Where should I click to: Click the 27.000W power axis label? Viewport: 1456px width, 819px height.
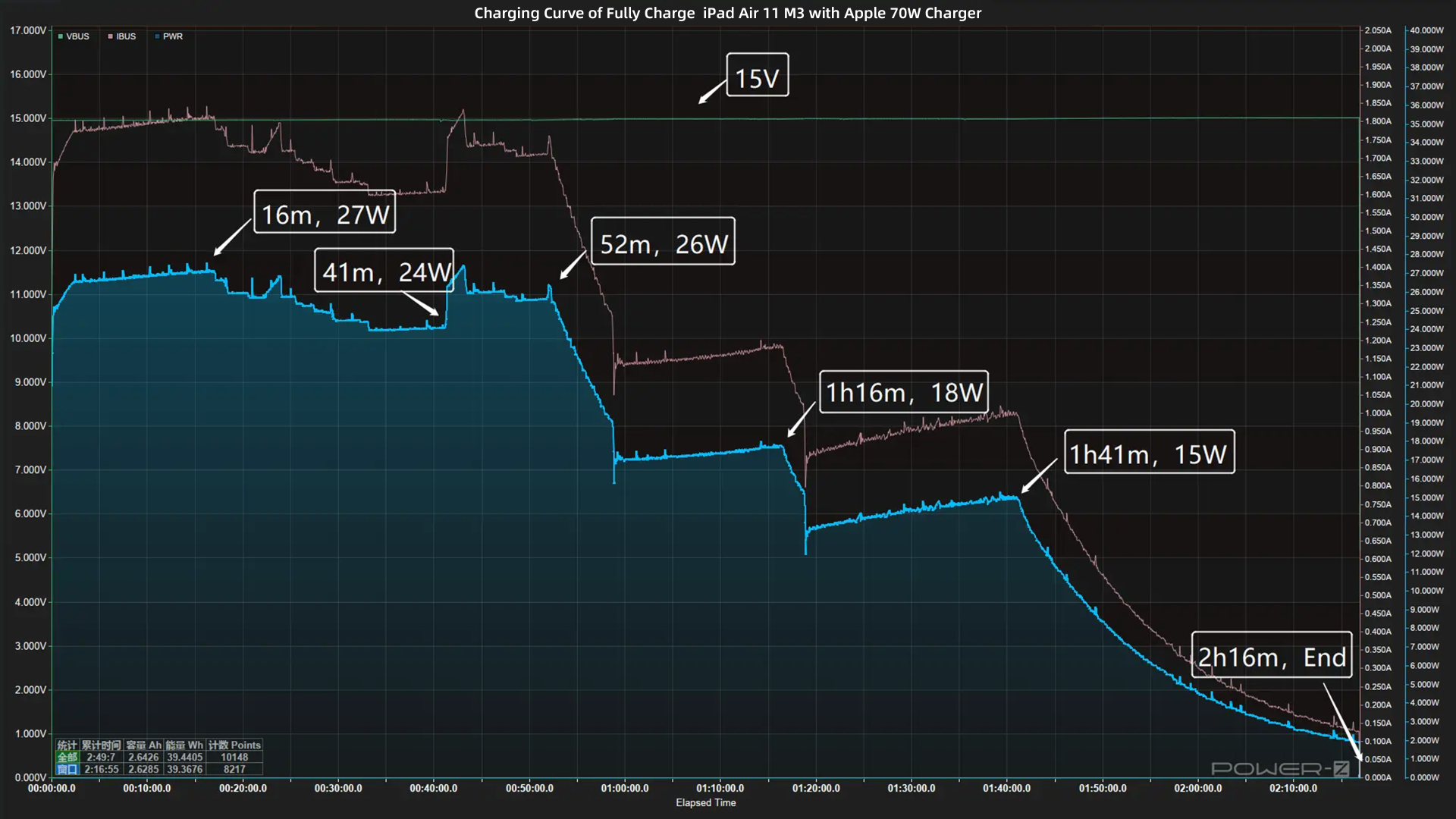tap(1426, 273)
